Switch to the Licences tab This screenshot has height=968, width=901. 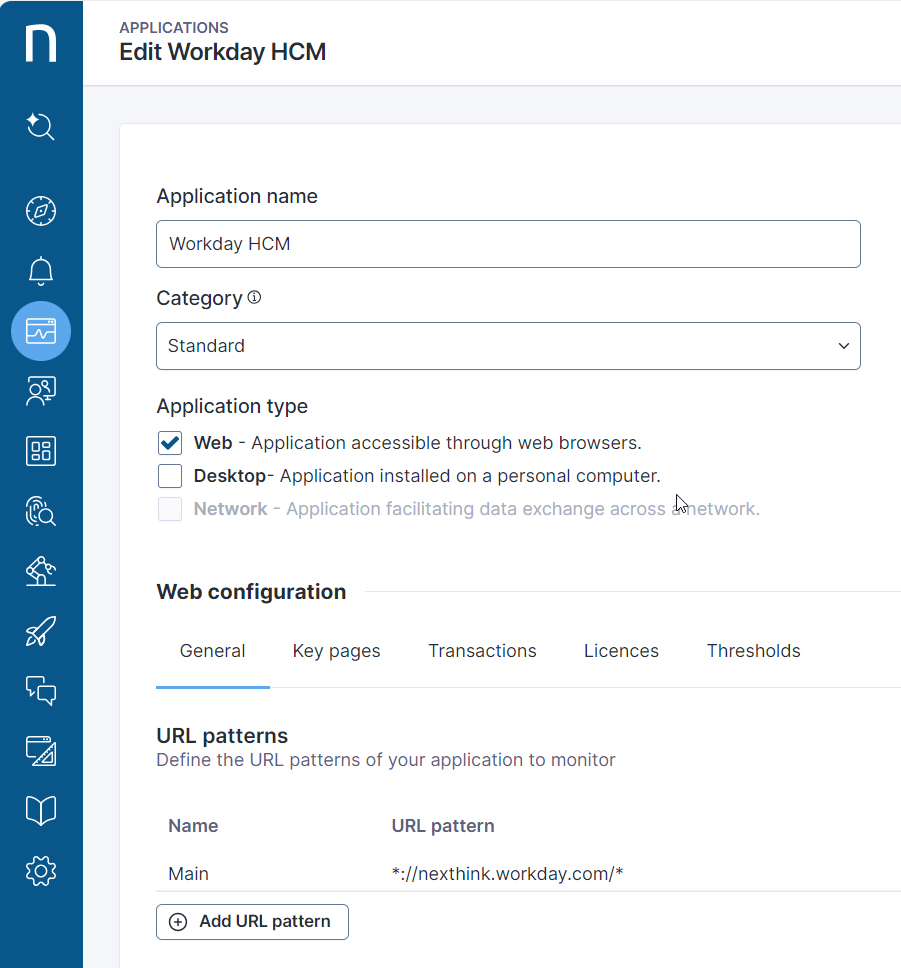[621, 651]
